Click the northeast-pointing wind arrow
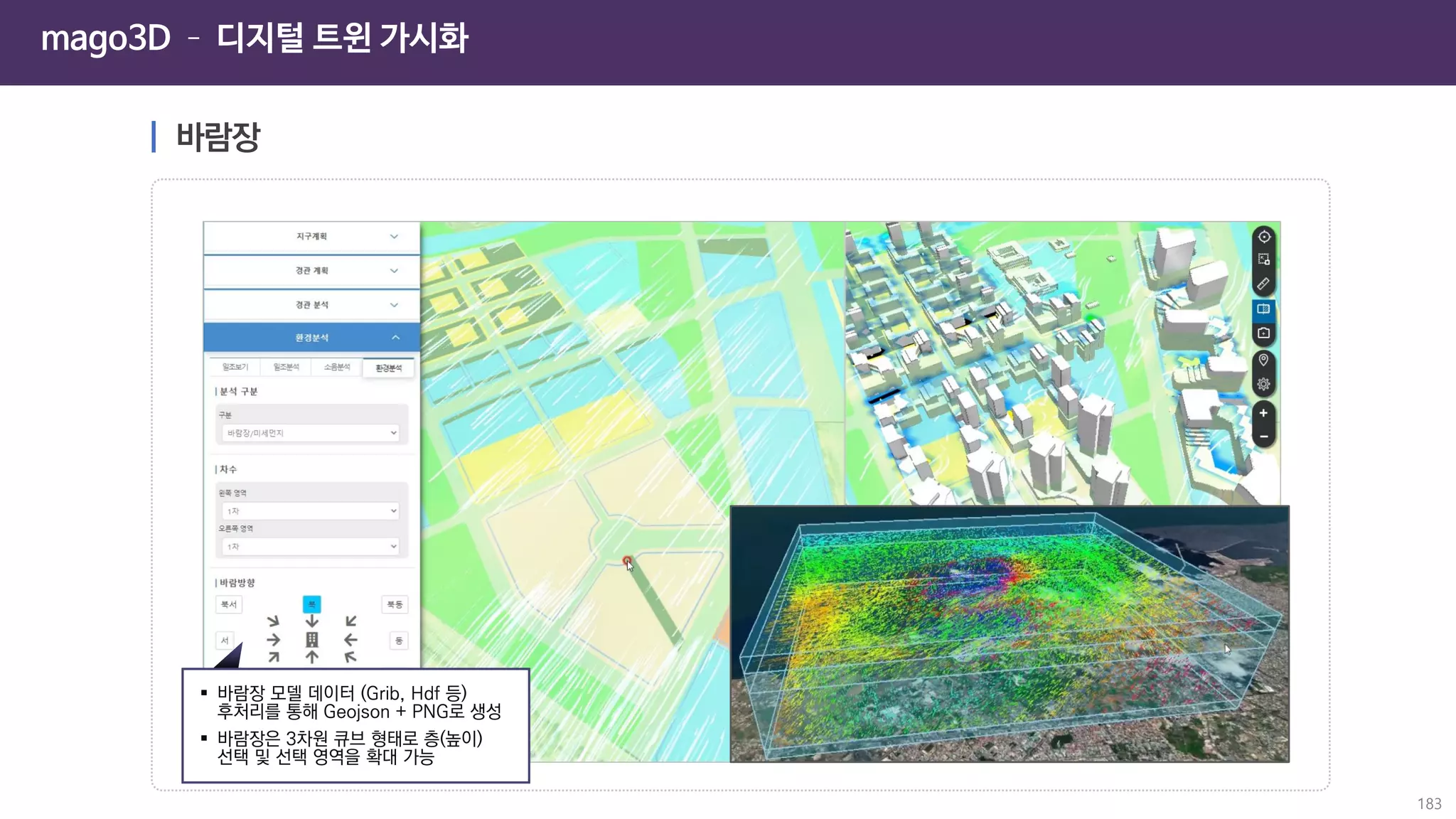Screen dimensions: 1456x819 pyautogui.click(x=273, y=658)
